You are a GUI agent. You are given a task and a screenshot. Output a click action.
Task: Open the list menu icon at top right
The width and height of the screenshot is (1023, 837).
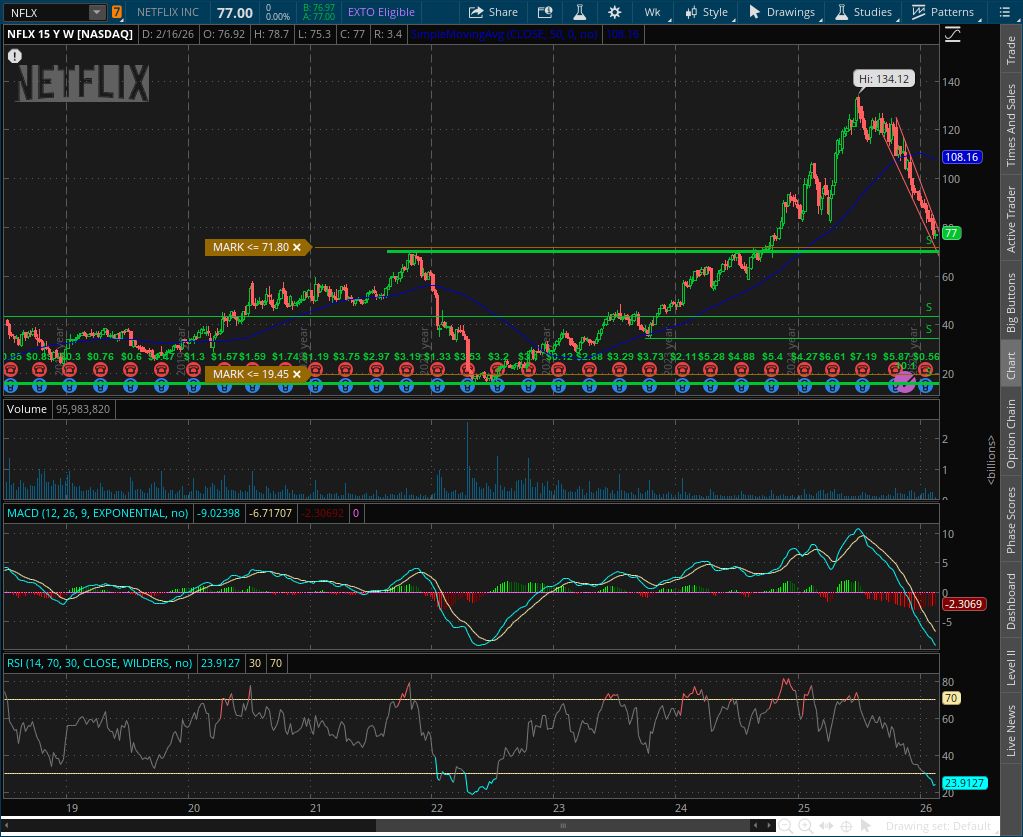pyautogui.click(x=1004, y=12)
